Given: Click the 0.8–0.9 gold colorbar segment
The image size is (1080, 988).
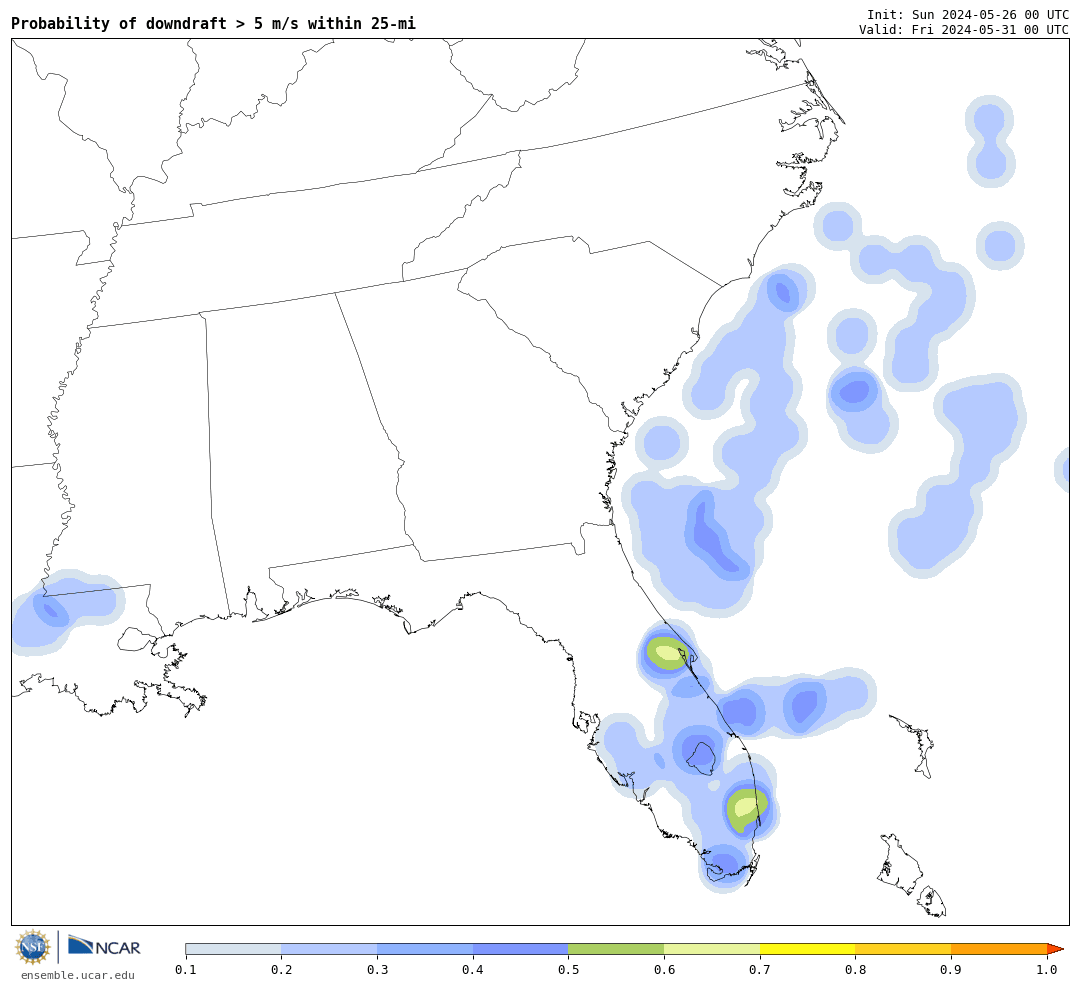Looking at the screenshot, I should (904, 949).
